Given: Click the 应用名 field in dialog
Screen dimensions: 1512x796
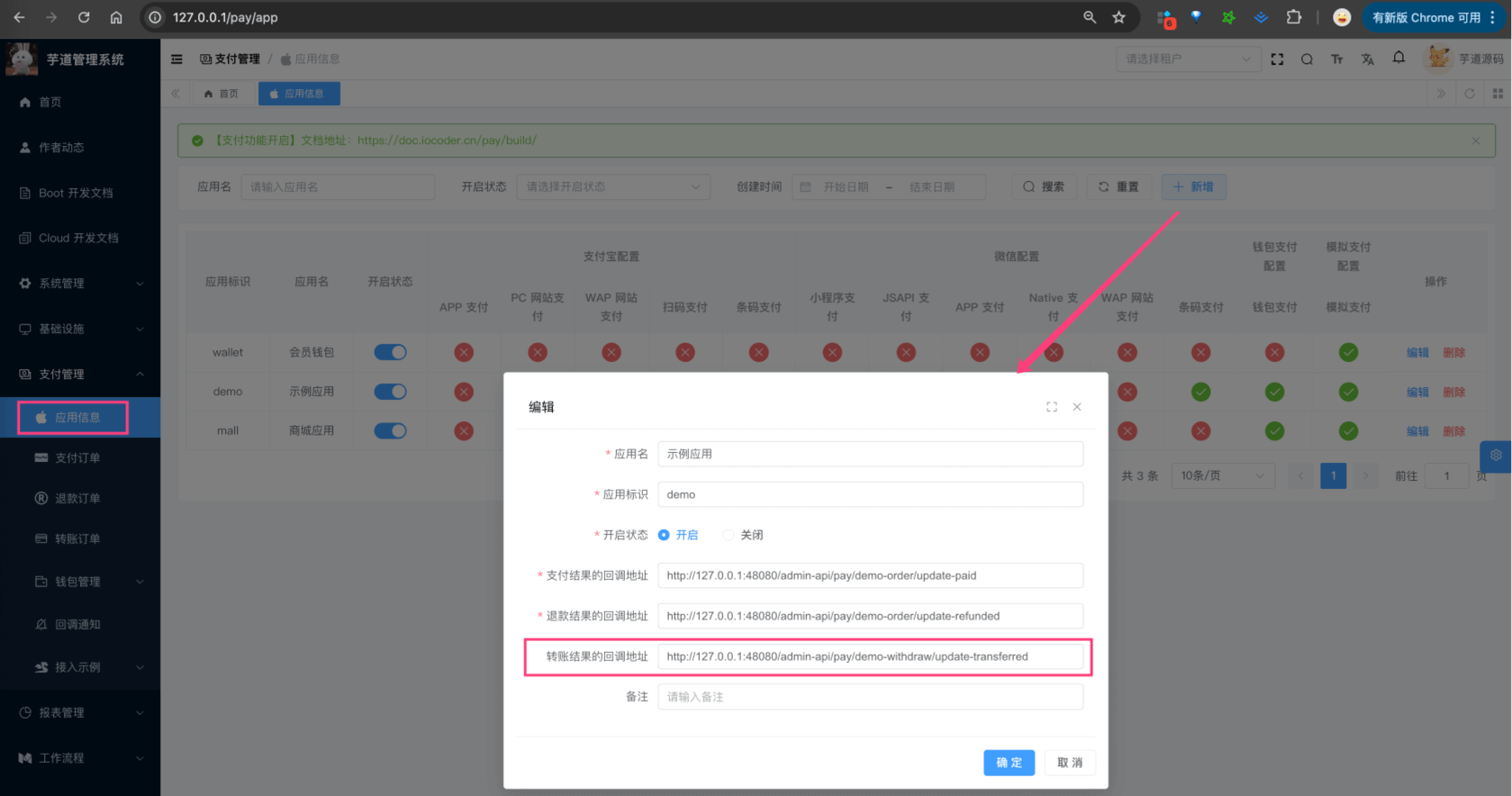Looking at the screenshot, I should [x=870, y=454].
